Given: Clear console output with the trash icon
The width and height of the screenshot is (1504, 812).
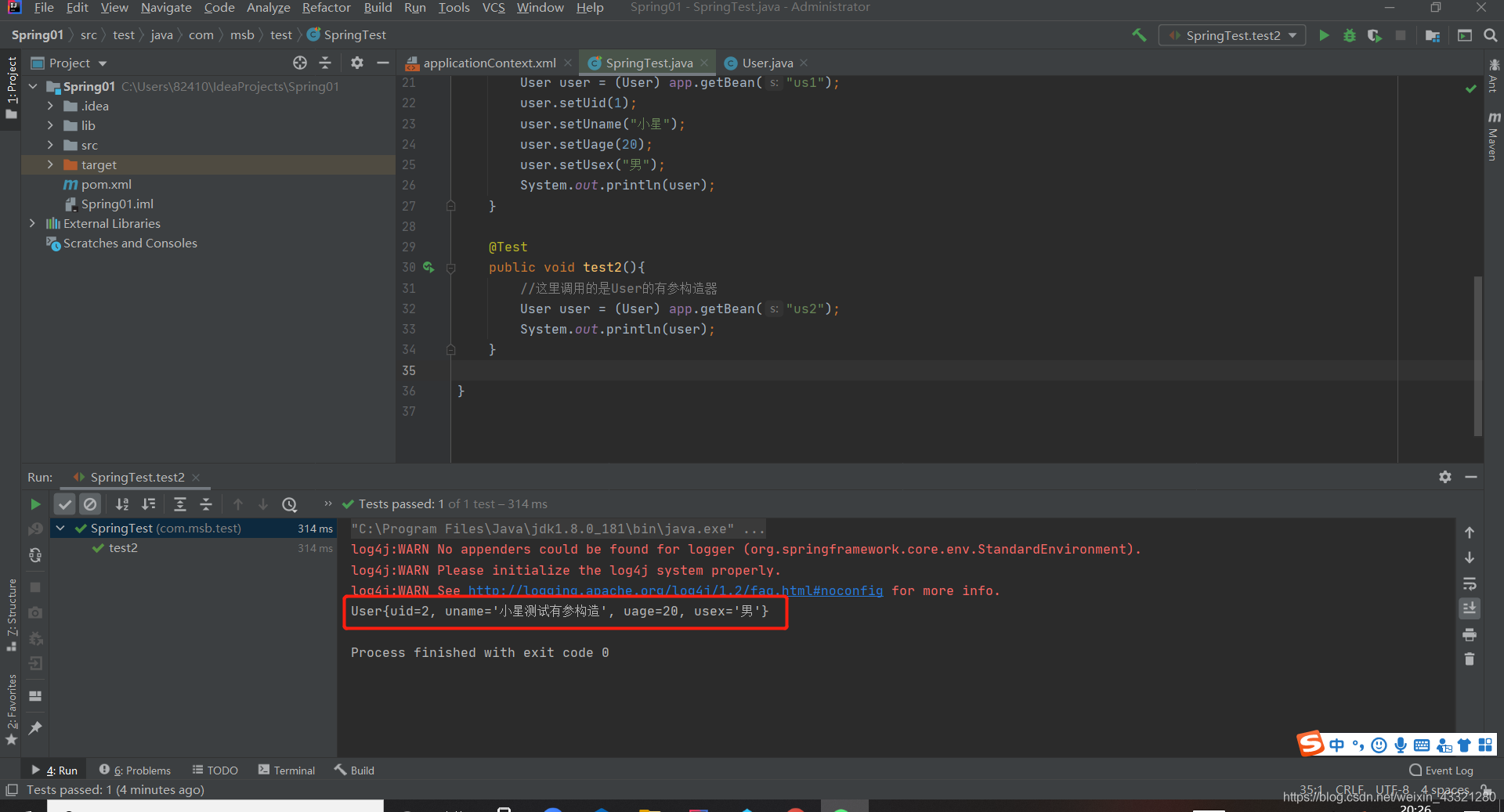Looking at the screenshot, I should (1470, 659).
